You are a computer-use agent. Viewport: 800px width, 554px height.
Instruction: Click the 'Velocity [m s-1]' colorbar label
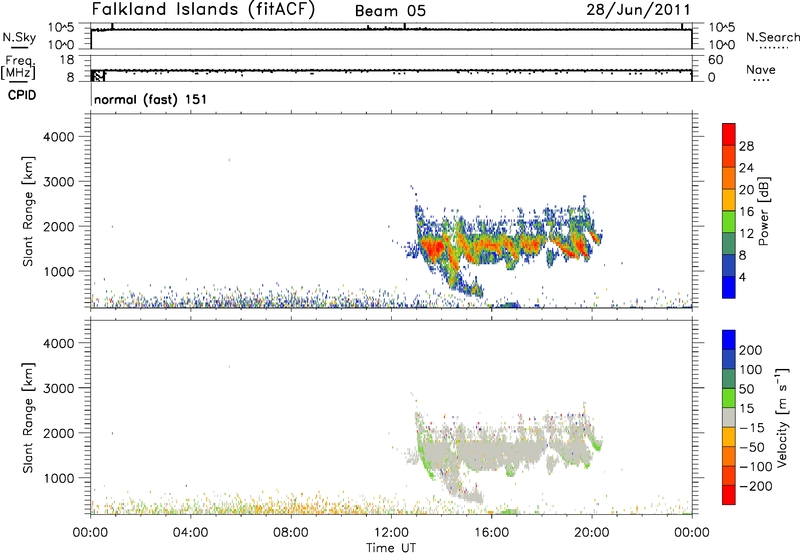(782, 417)
